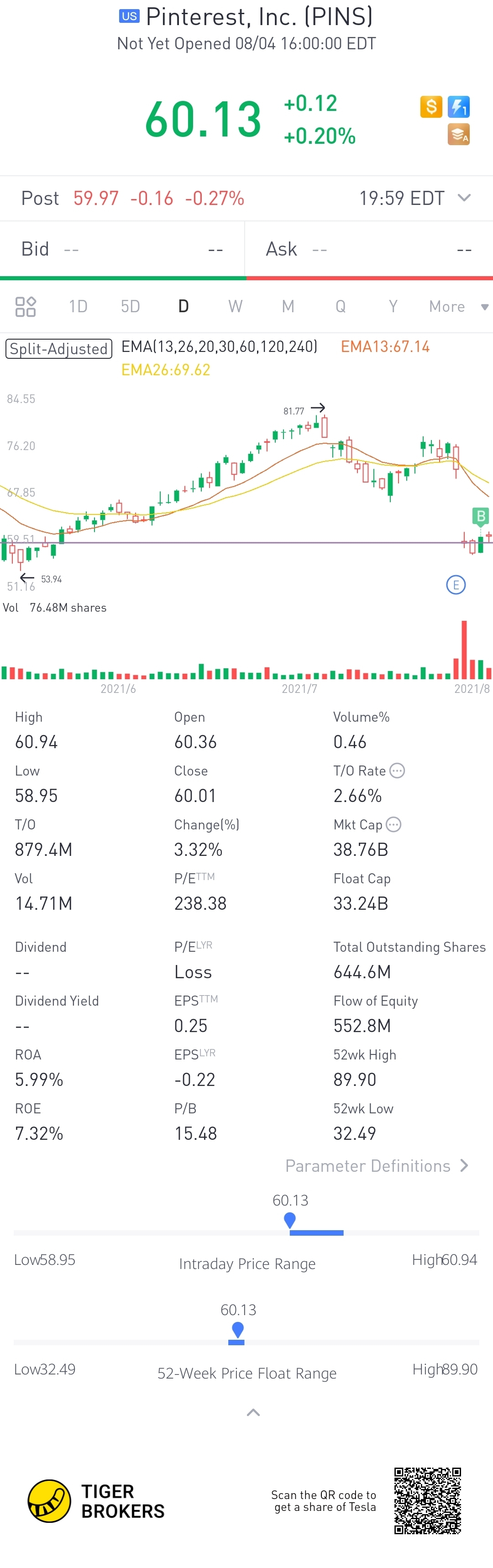
Task: Tap the EMA26:69.62 value
Action: (x=166, y=370)
